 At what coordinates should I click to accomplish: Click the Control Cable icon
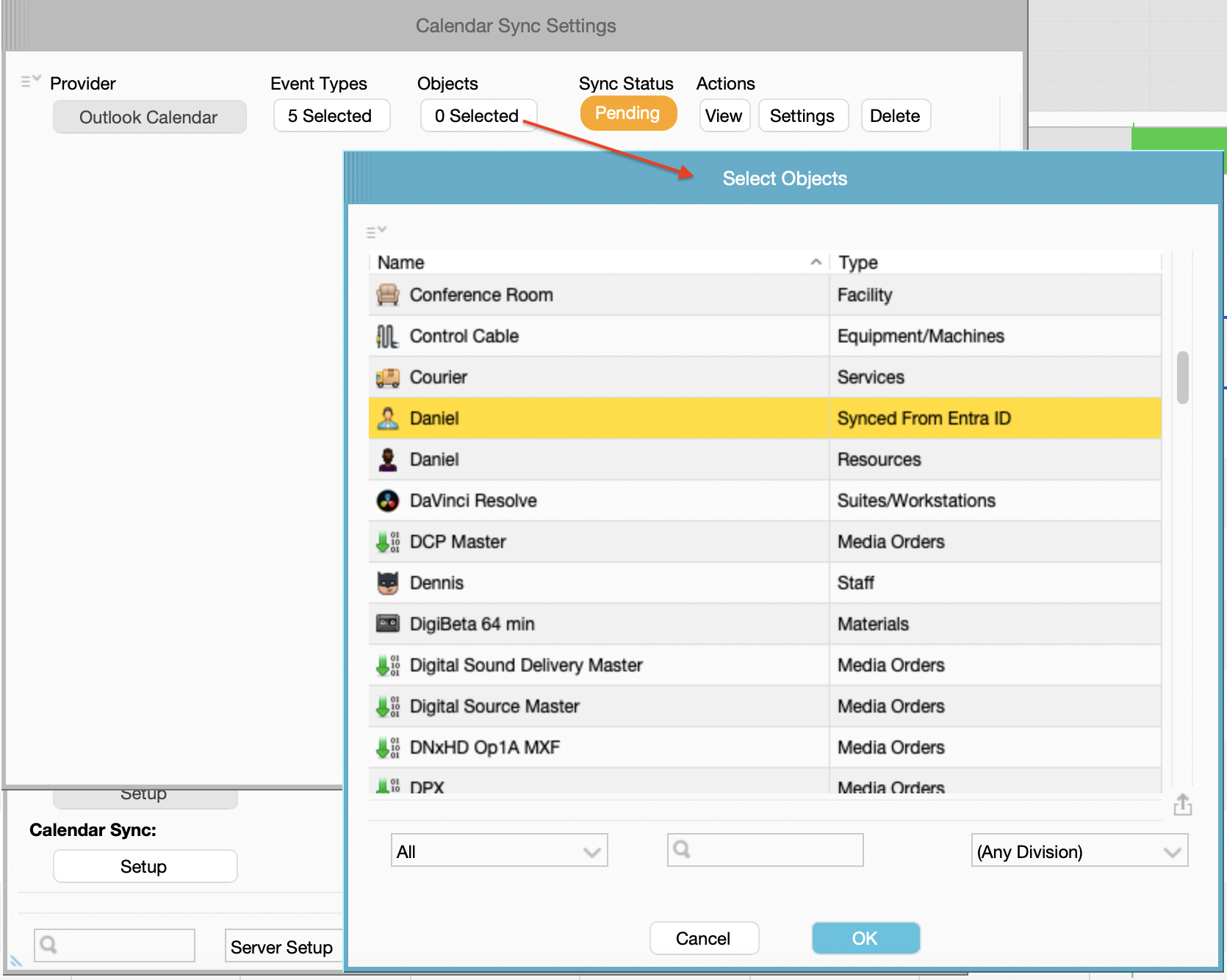tap(387, 336)
